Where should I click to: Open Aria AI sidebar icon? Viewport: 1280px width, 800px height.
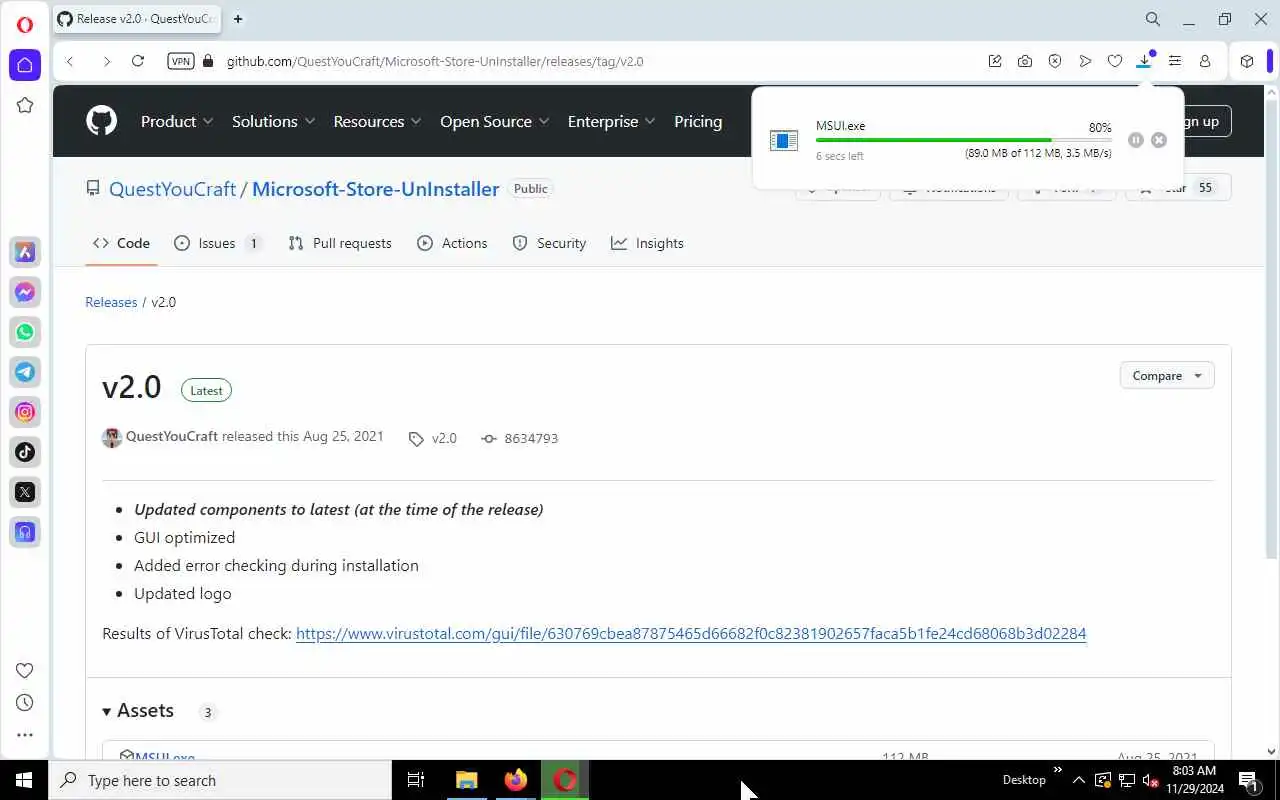pyautogui.click(x=25, y=252)
